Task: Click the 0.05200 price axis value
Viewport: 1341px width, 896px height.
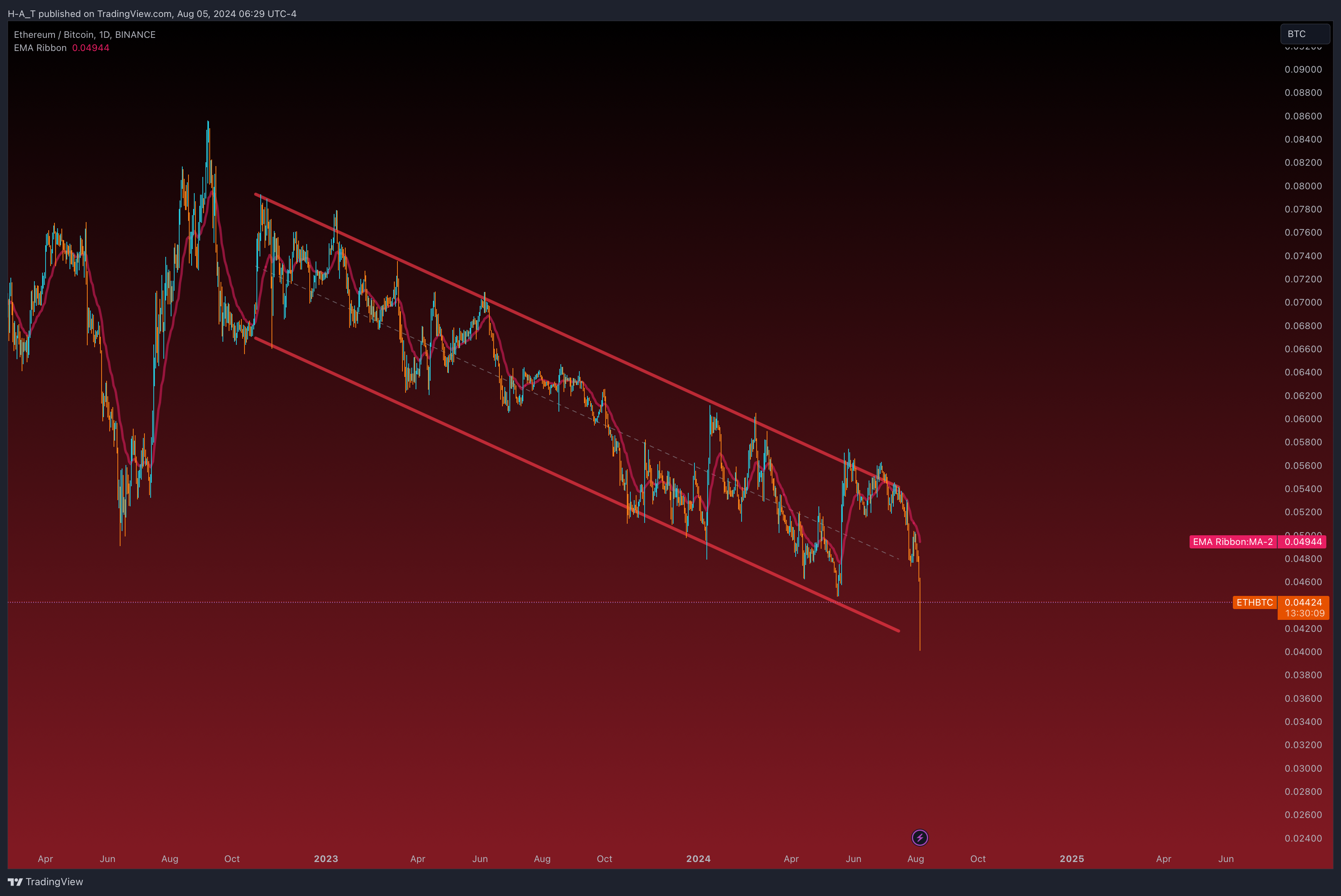Action: pyautogui.click(x=1303, y=512)
